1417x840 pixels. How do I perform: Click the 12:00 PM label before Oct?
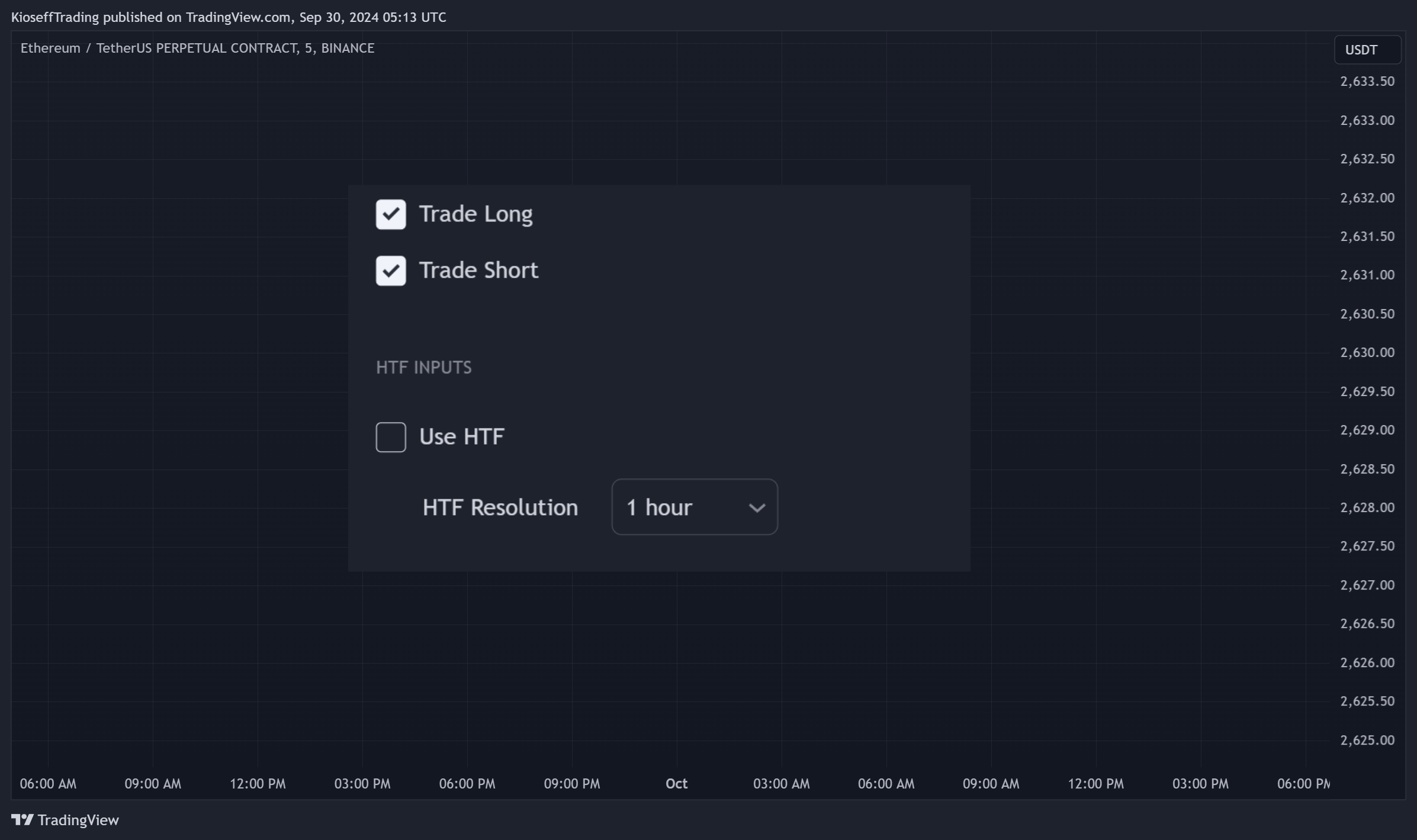coord(258,784)
